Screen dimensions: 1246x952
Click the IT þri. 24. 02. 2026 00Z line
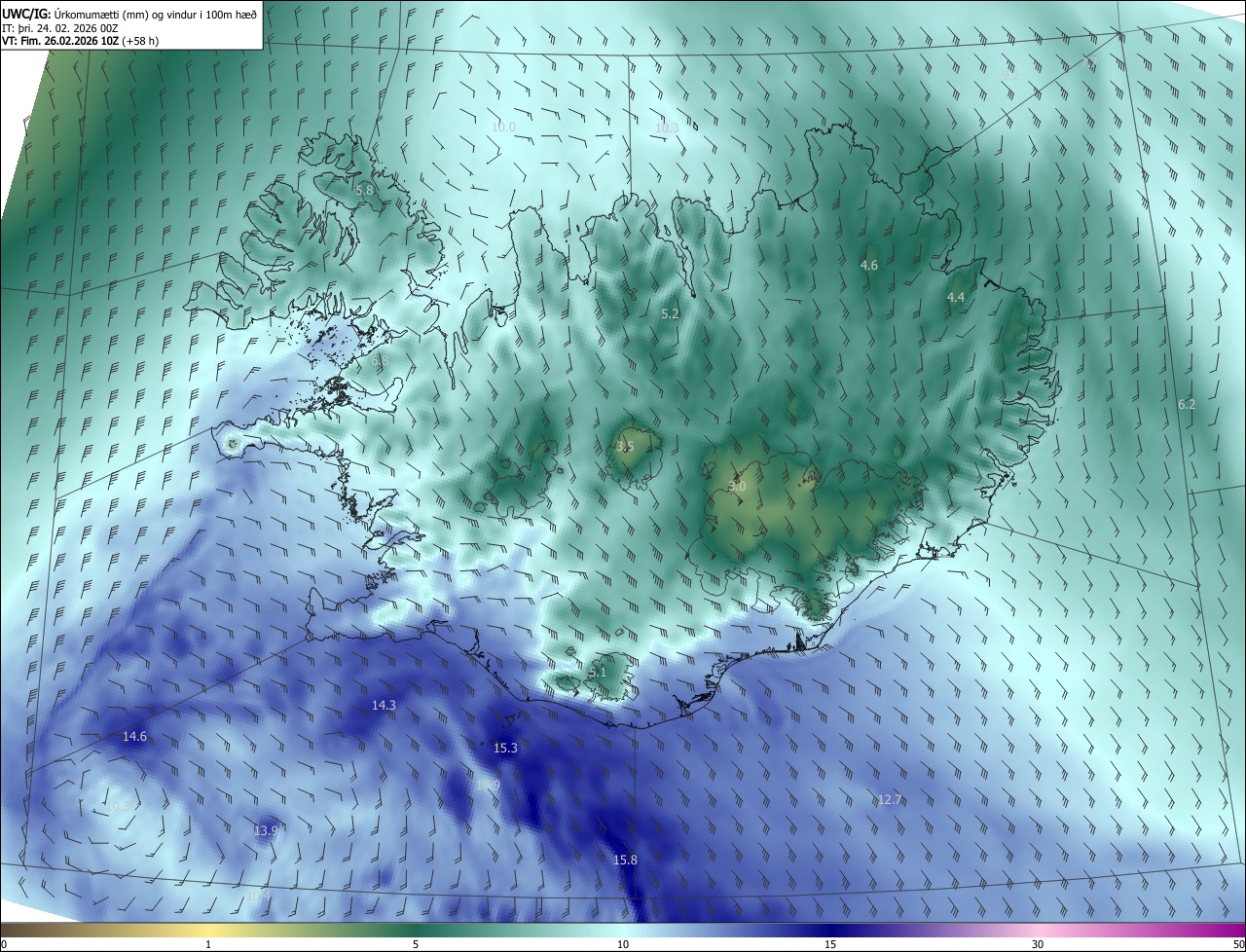click(x=60, y=28)
